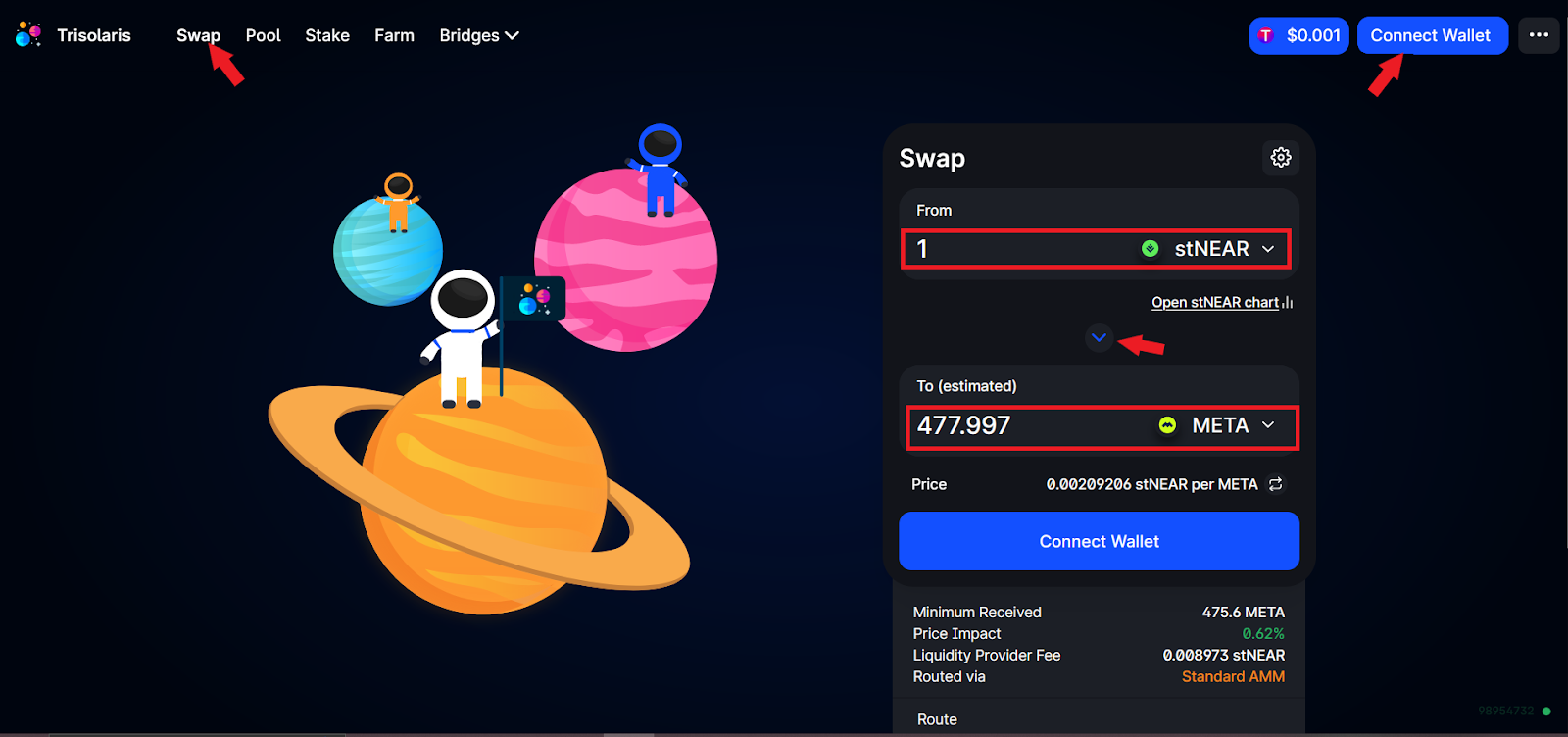Open the Stake page
The height and width of the screenshot is (737, 1568).
coord(327,35)
